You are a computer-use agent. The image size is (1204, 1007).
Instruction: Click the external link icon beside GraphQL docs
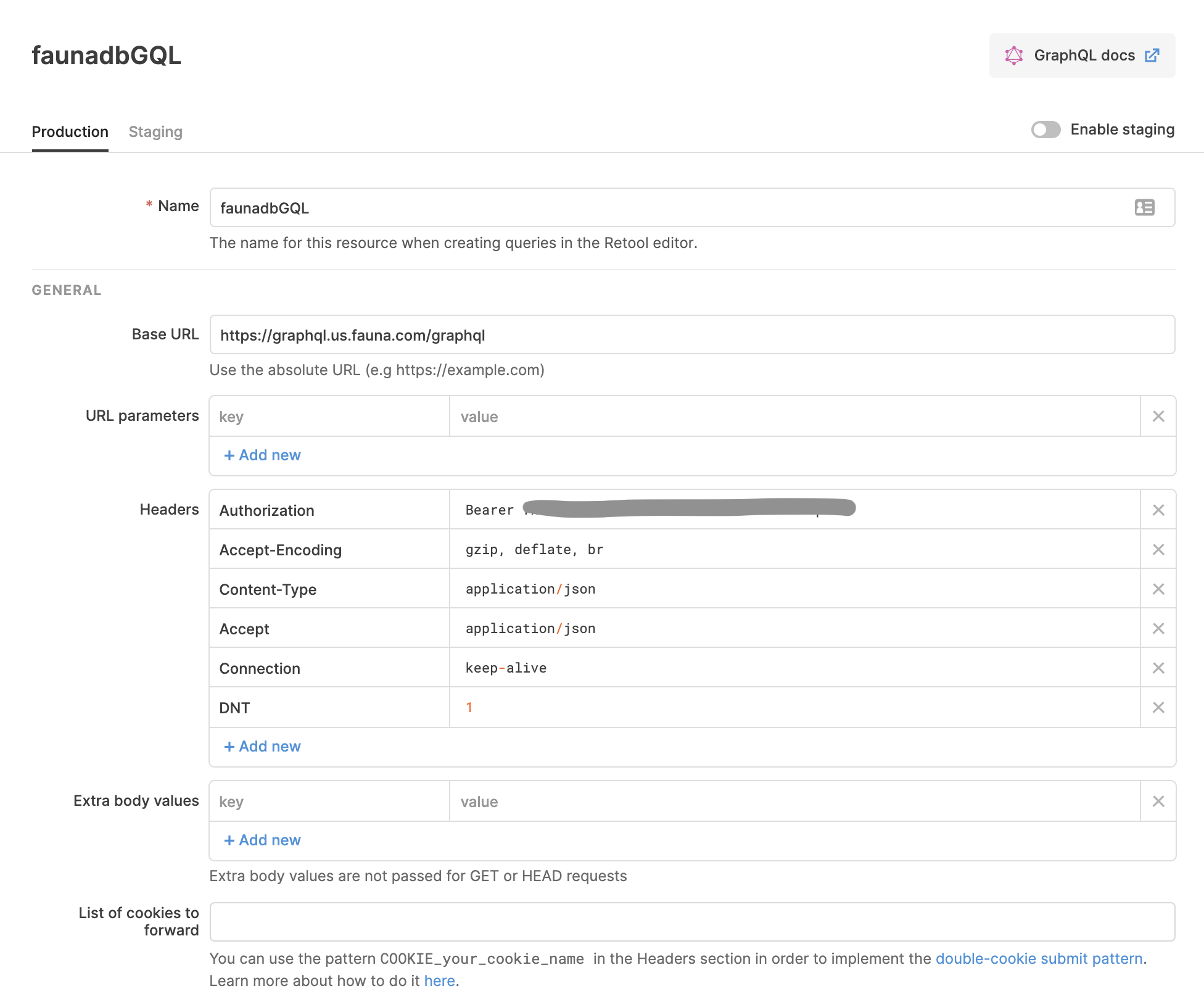[x=1152, y=56]
